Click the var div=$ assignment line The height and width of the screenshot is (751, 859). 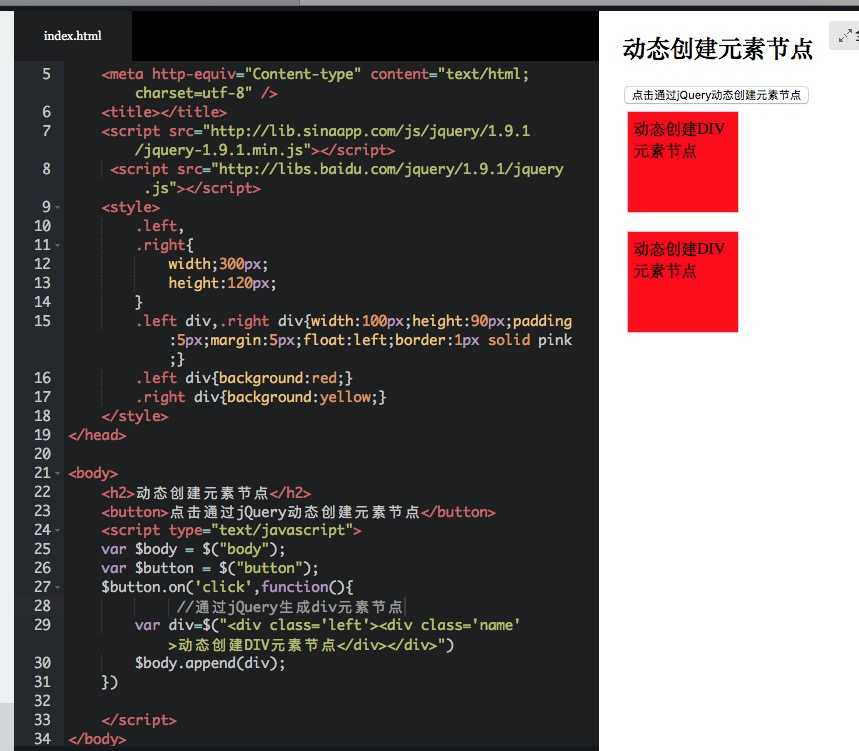pos(327,635)
